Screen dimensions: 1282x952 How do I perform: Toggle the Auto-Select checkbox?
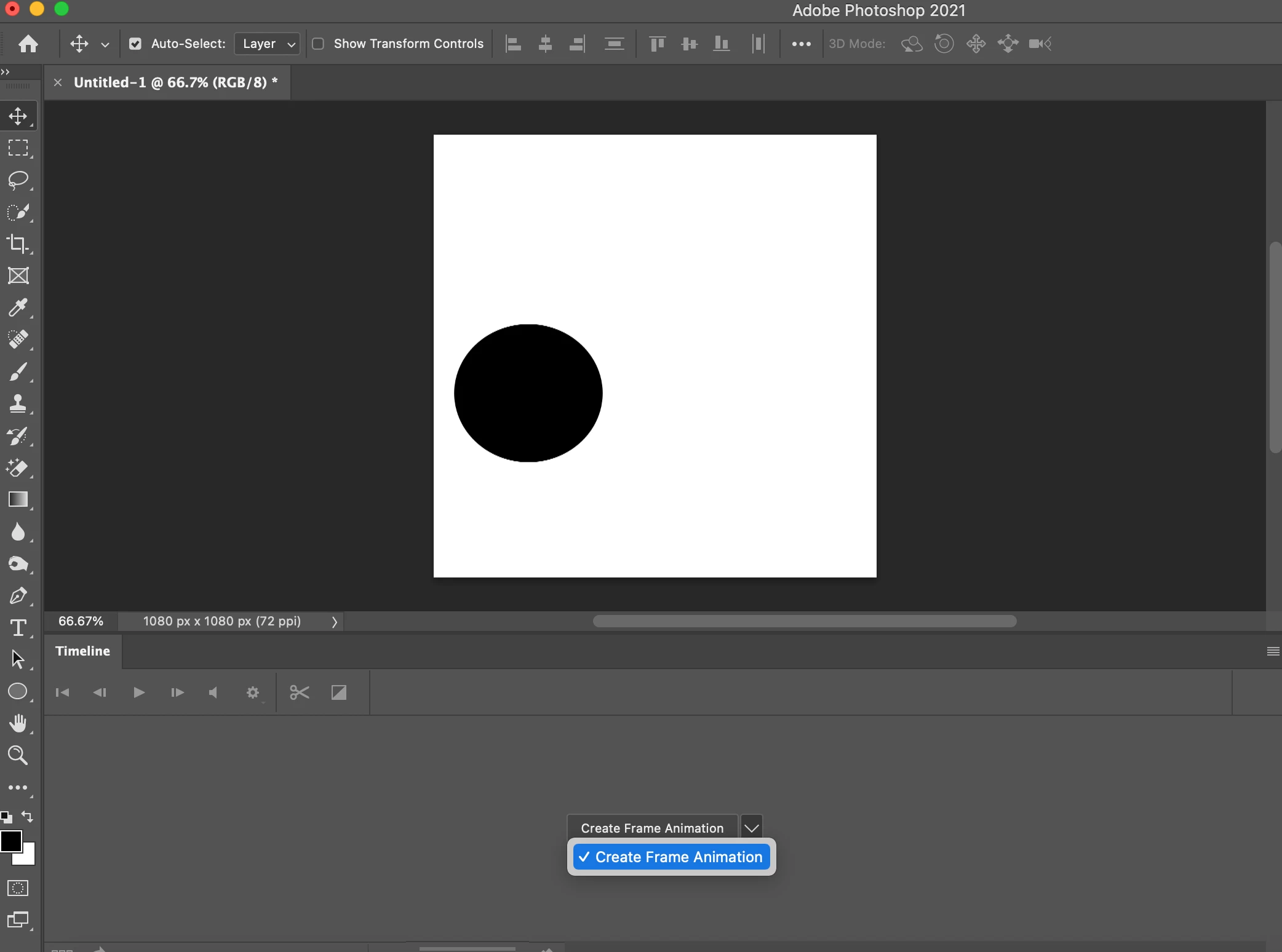pyautogui.click(x=135, y=44)
